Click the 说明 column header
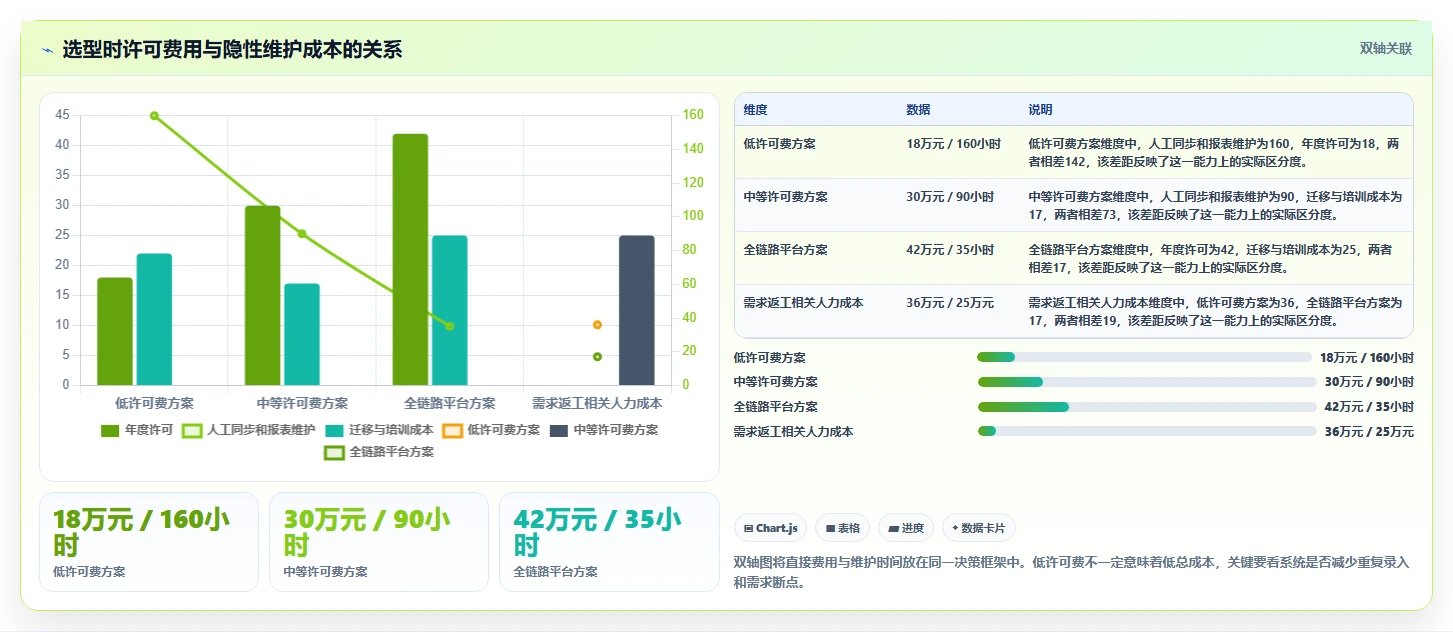The width and height of the screenshot is (1453, 632). pyautogui.click(x=1040, y=110)
